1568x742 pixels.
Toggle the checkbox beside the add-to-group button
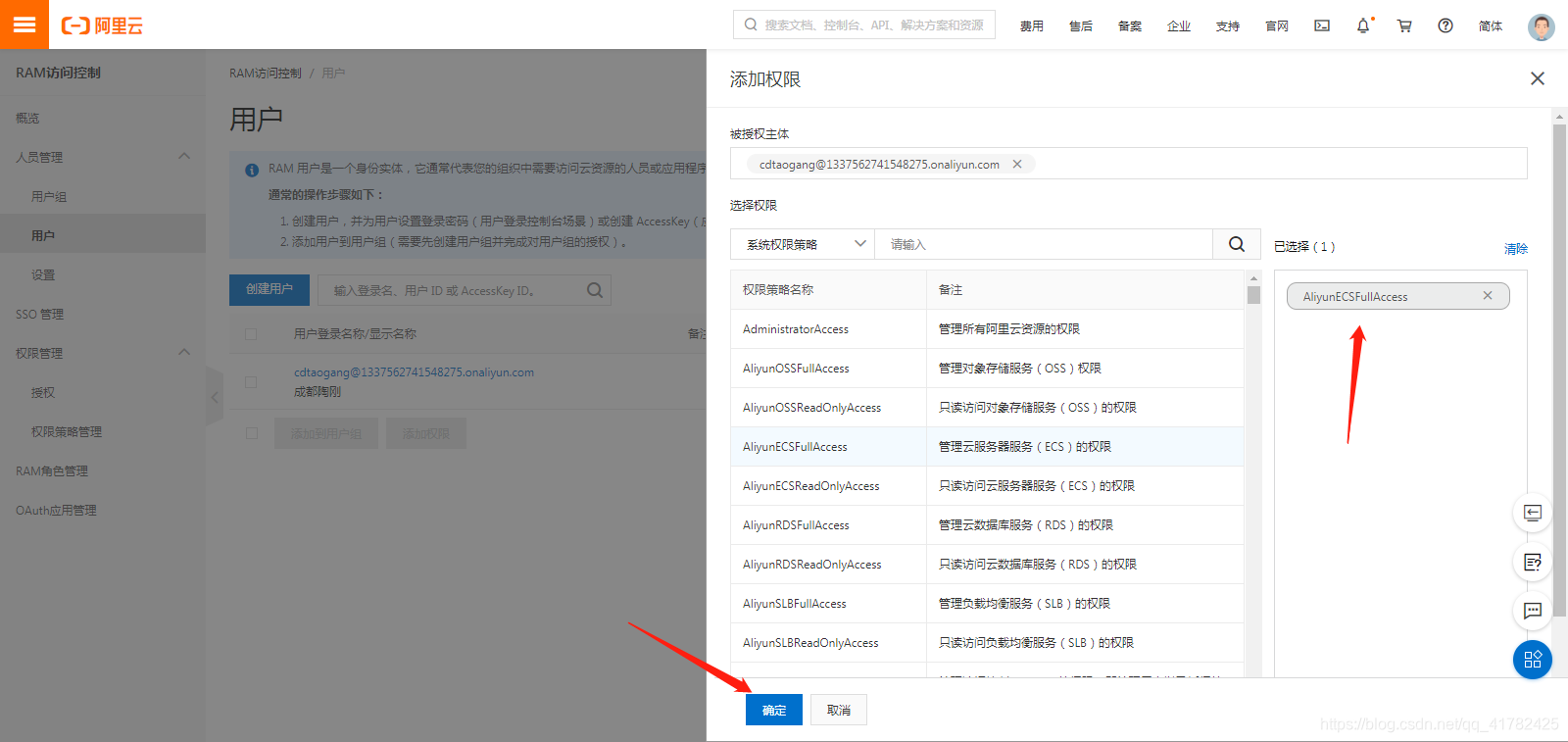251,433
